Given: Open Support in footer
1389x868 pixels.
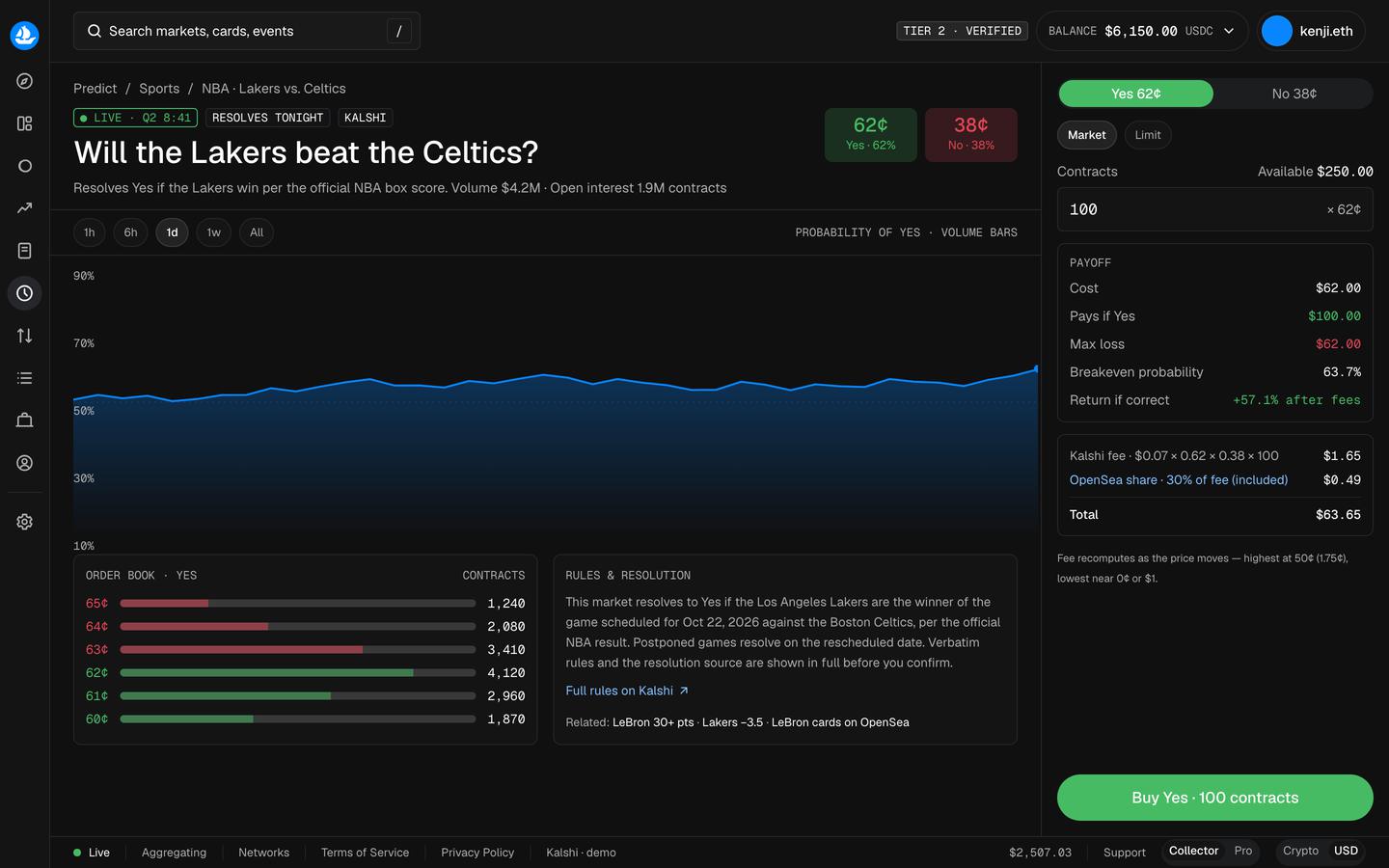Looking at the screenshot, I should (1125, 853).
